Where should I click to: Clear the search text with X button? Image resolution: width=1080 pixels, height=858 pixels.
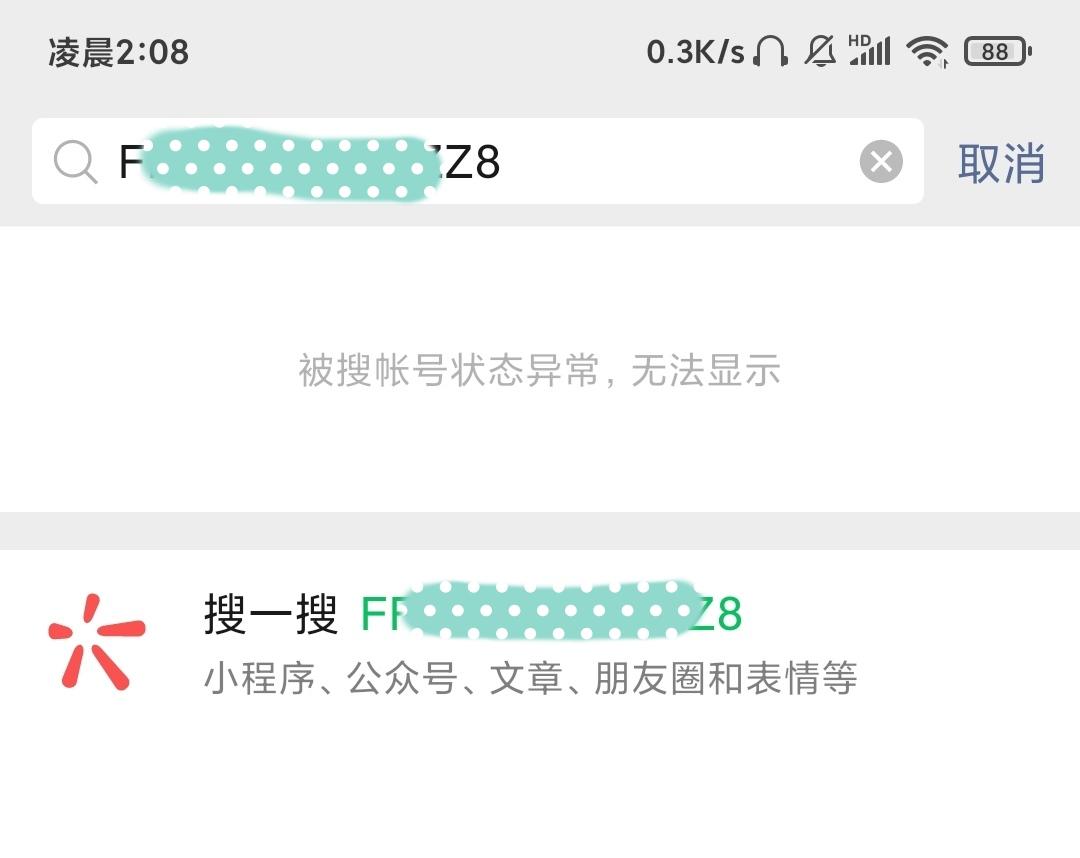(x=881, y=162)
